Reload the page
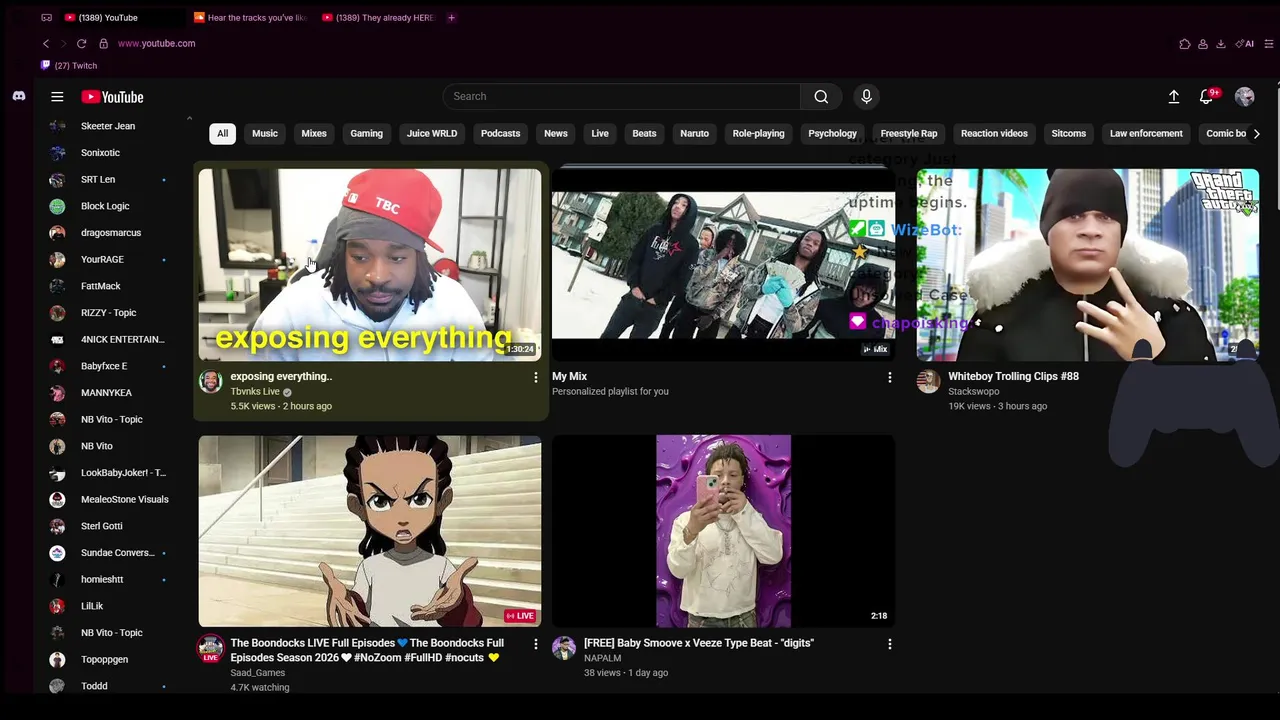This screenshot has width=1280, height=720. (x=82, y=44)
